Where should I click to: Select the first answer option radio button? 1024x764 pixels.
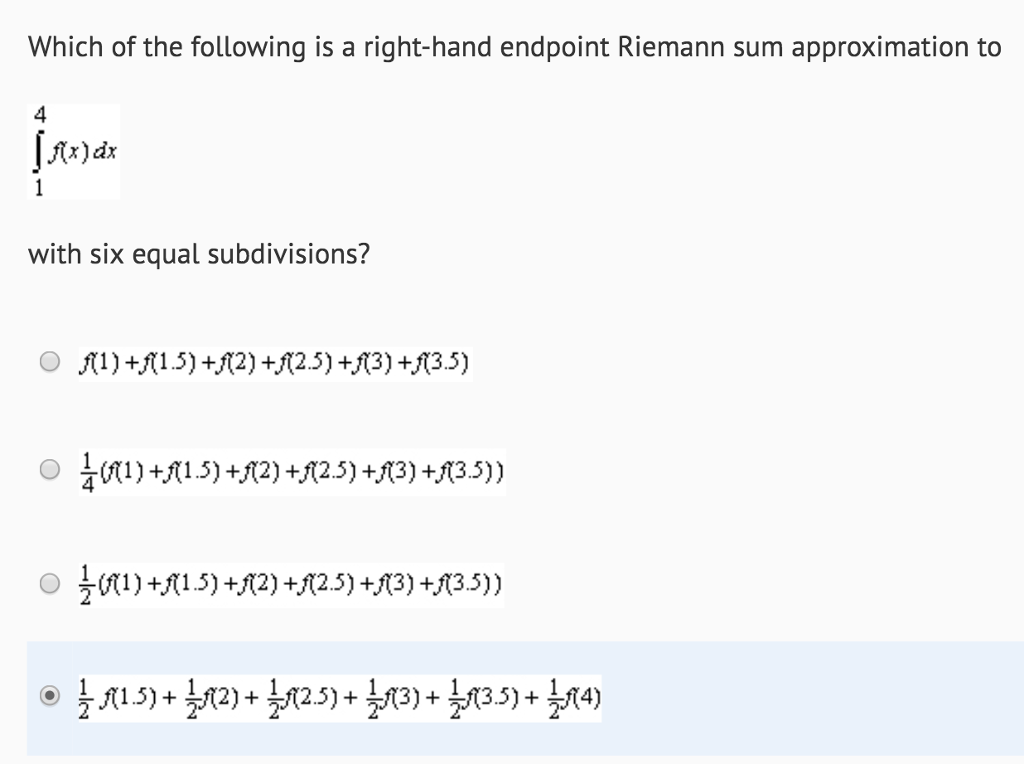click(49, 361)
